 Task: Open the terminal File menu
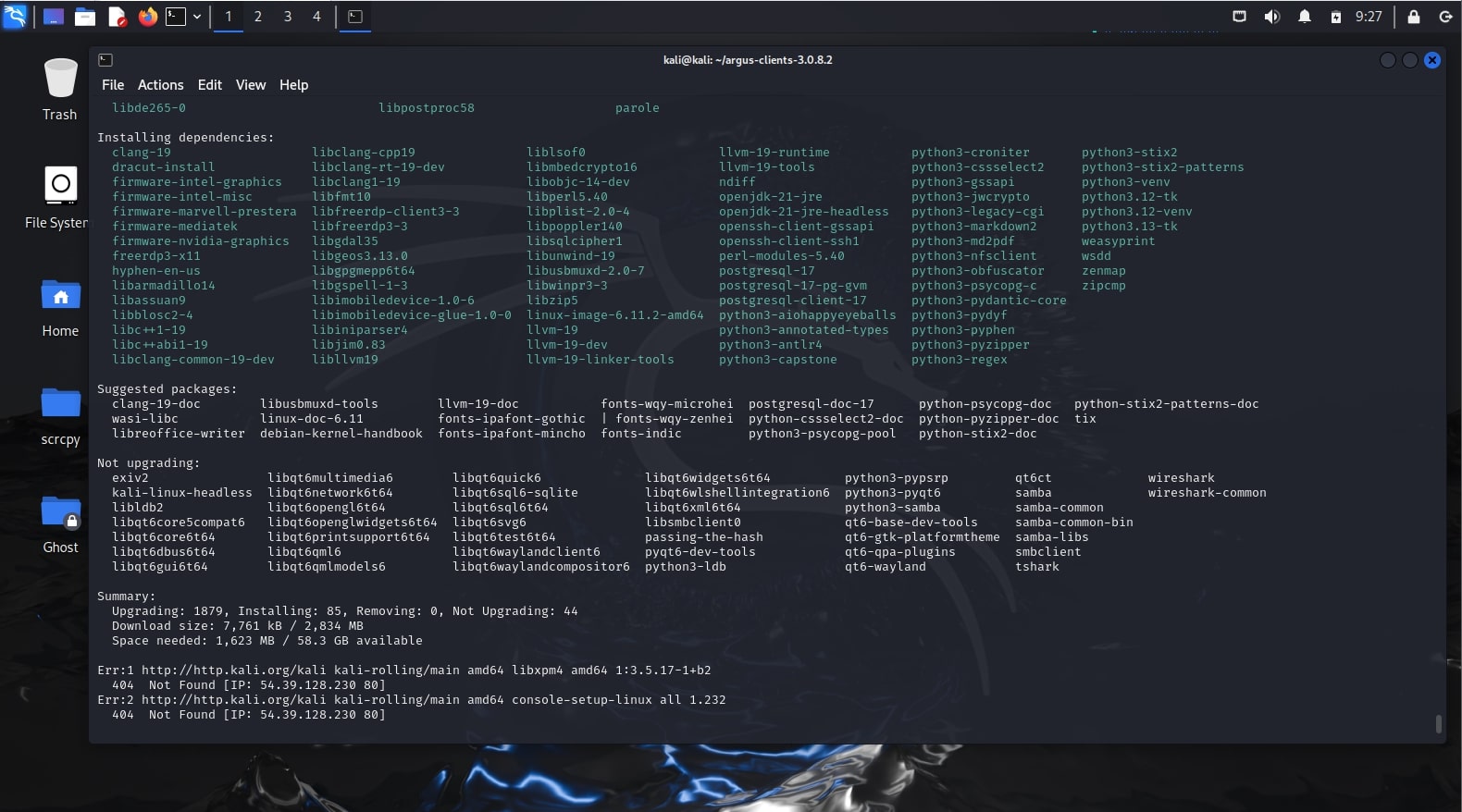(113, 85)
